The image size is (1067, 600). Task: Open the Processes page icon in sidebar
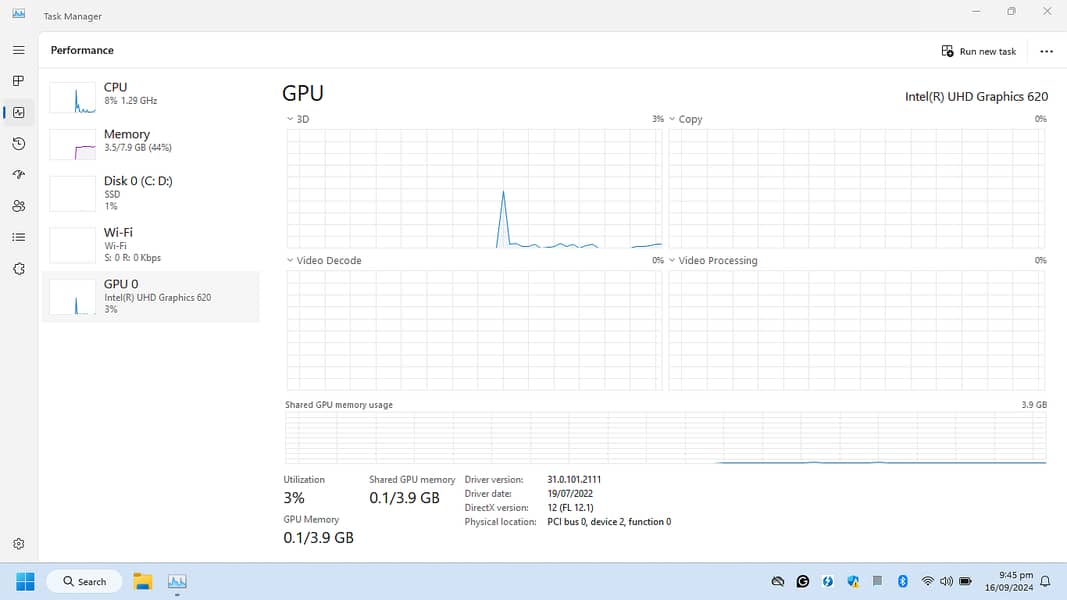pos(18,81)
